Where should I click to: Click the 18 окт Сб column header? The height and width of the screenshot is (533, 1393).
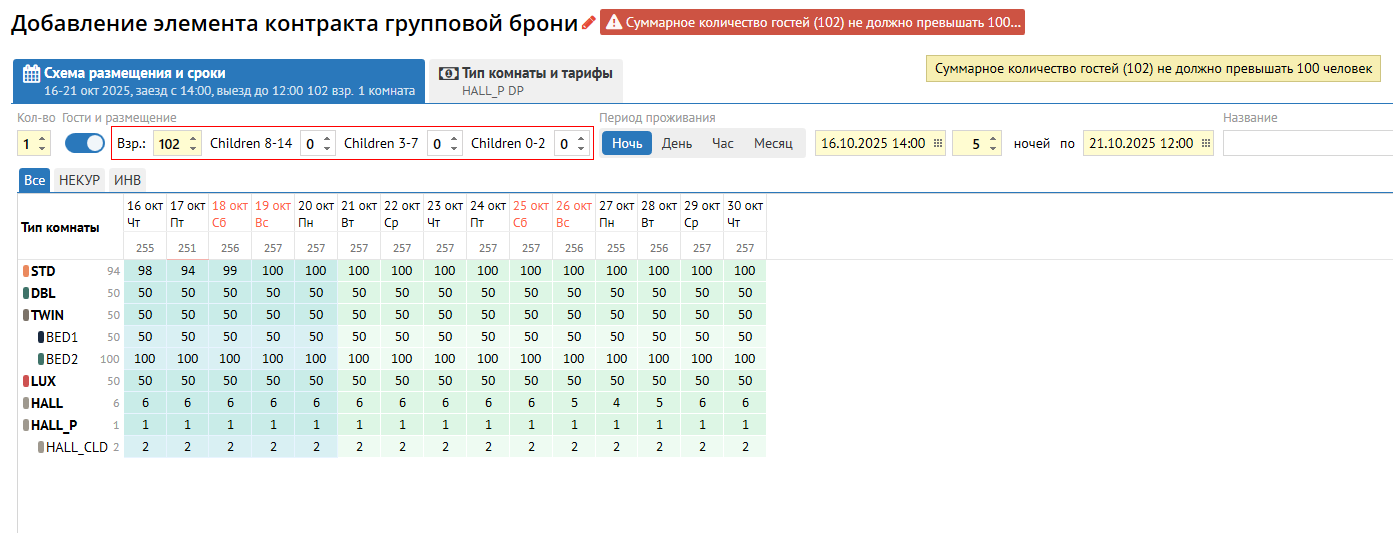click(x=230, y=214)
